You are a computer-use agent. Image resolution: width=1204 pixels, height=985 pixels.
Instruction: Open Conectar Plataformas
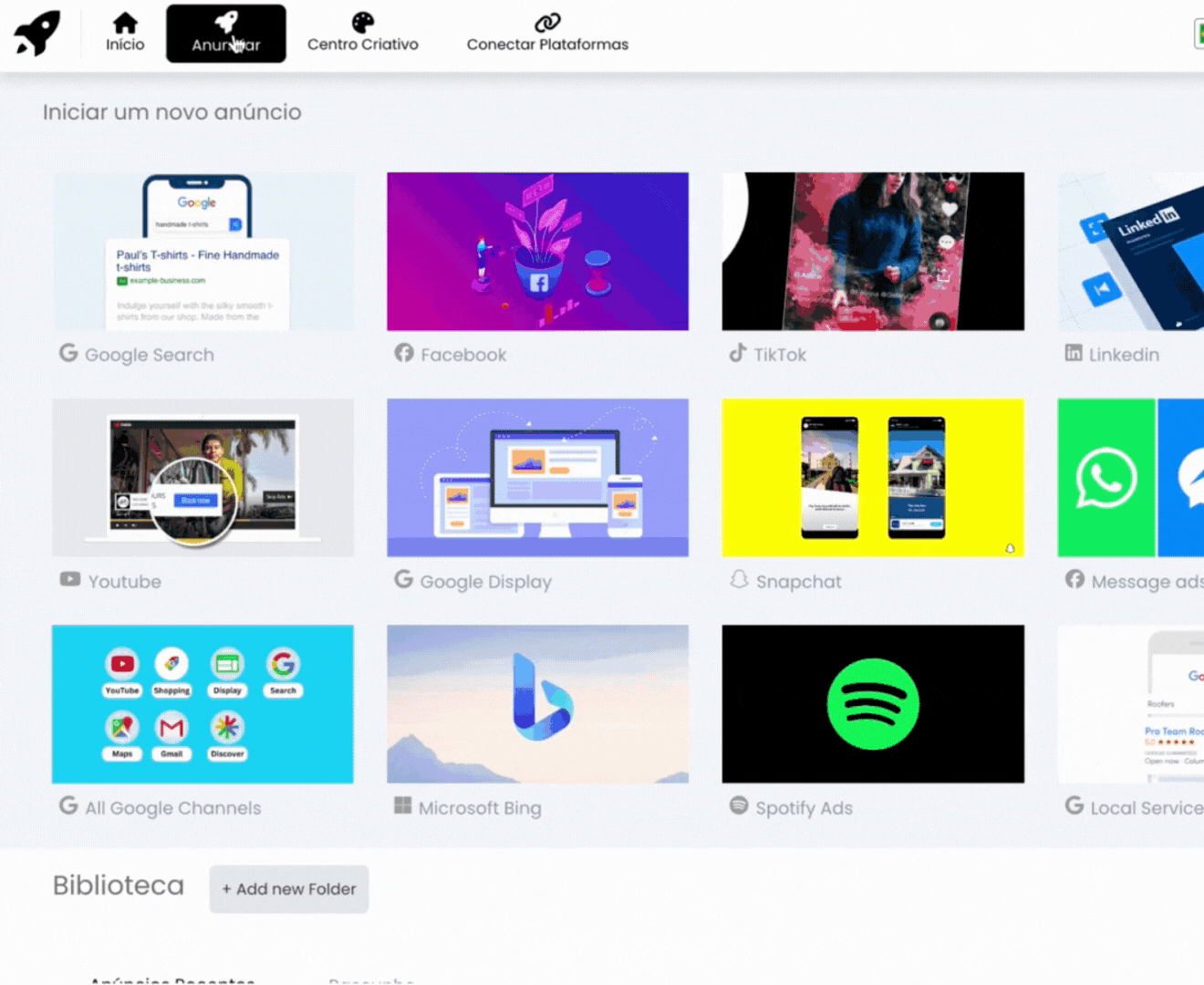tap(546, 33)
